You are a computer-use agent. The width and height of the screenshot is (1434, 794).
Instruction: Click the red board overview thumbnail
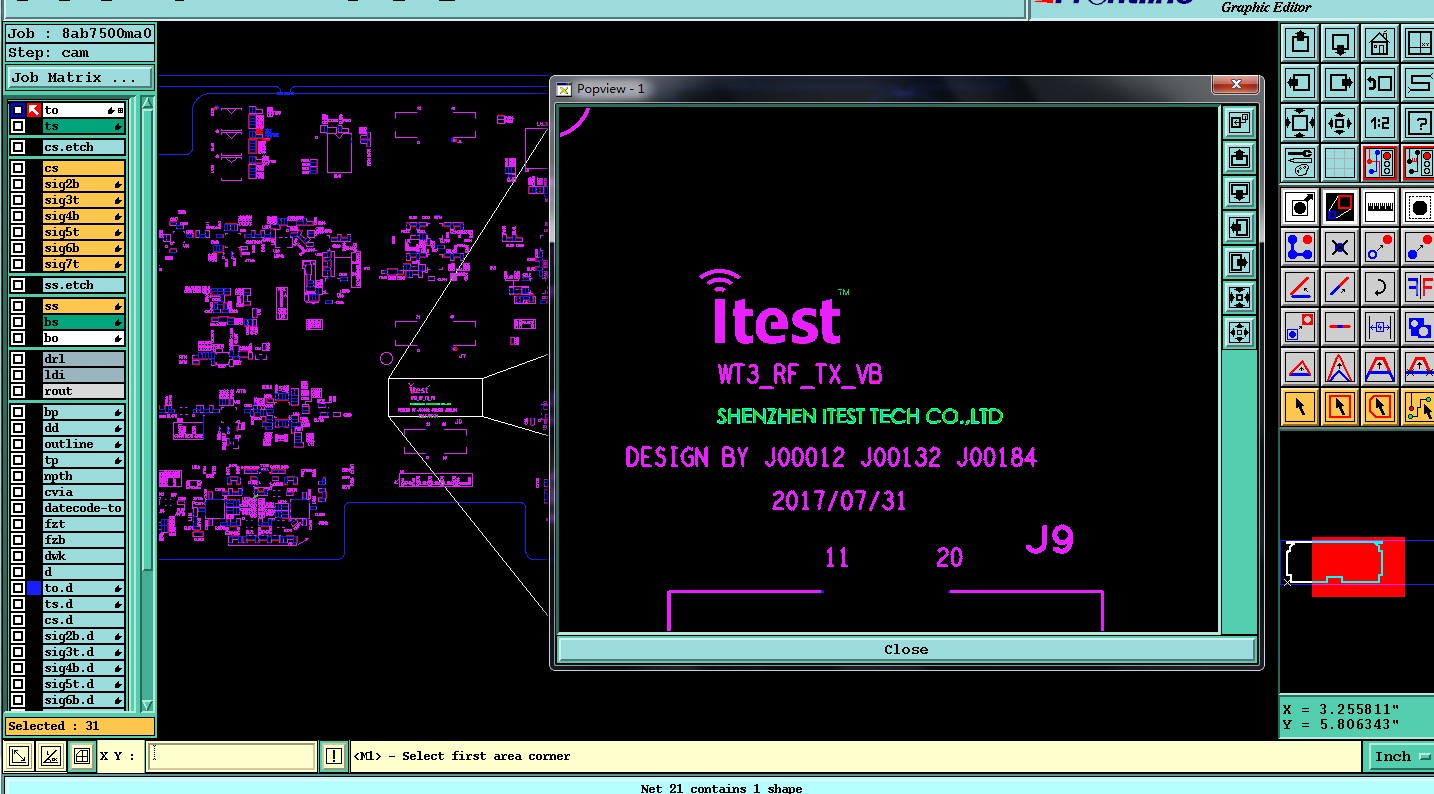point(1358,566)
